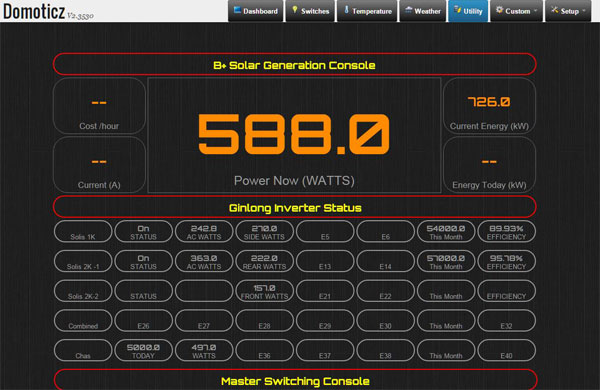Click the Solis 2K -1 On STATUS cell
The height and width of the screenshot is (390, 600).
(143, 261)
